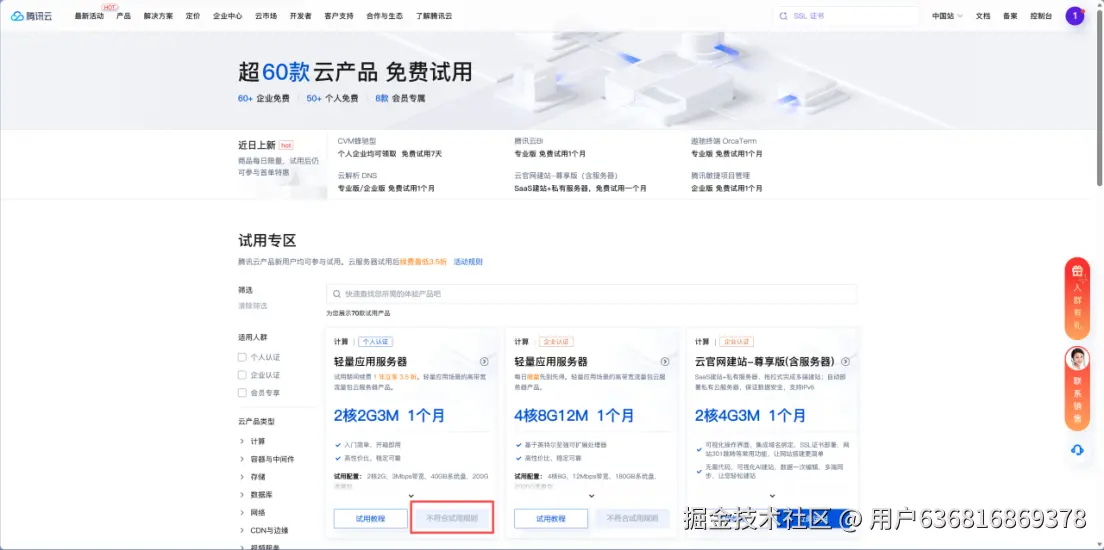Click the 备案 link in header
Image resolution: width=1104 pixels, height=550 pixels.
[1010, 15]
